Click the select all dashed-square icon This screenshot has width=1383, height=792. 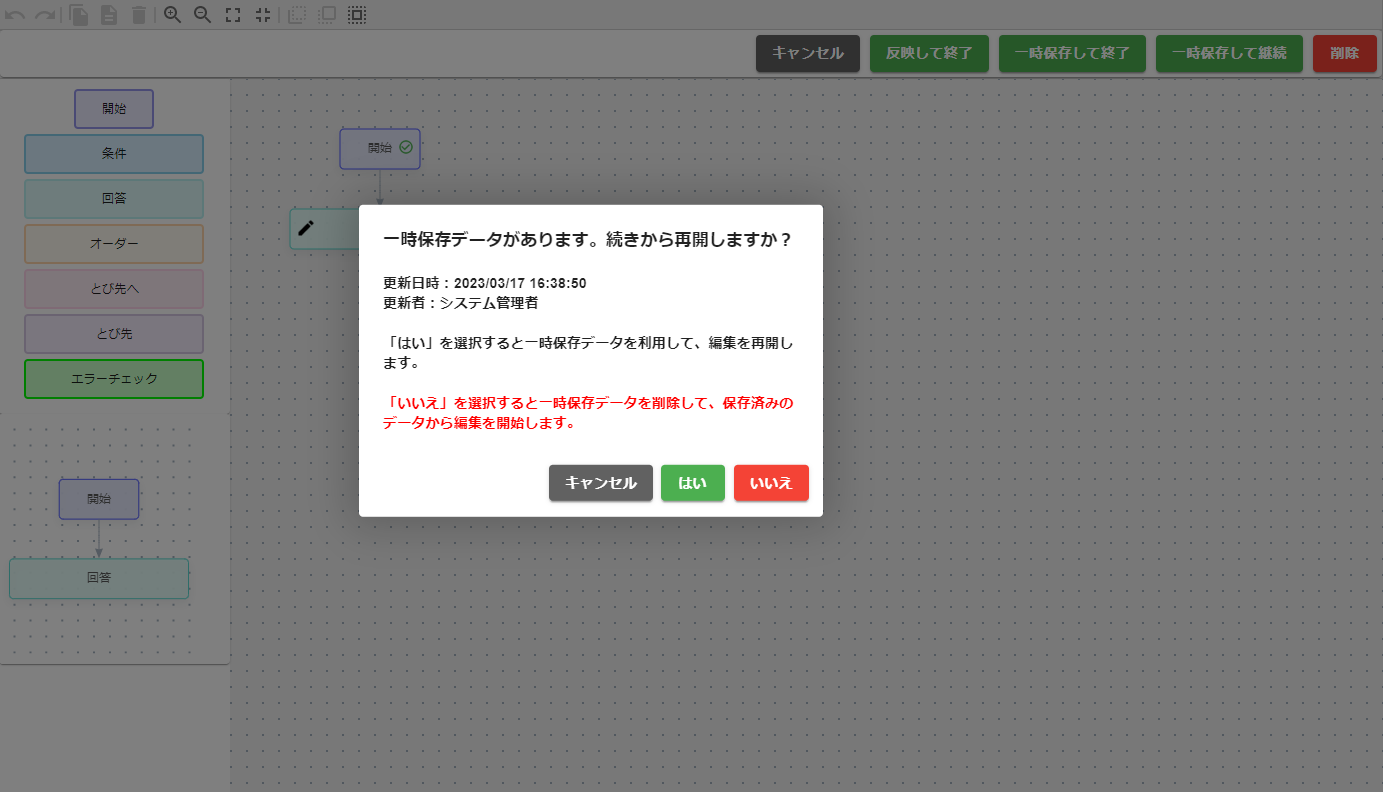[x=357, y=15]
